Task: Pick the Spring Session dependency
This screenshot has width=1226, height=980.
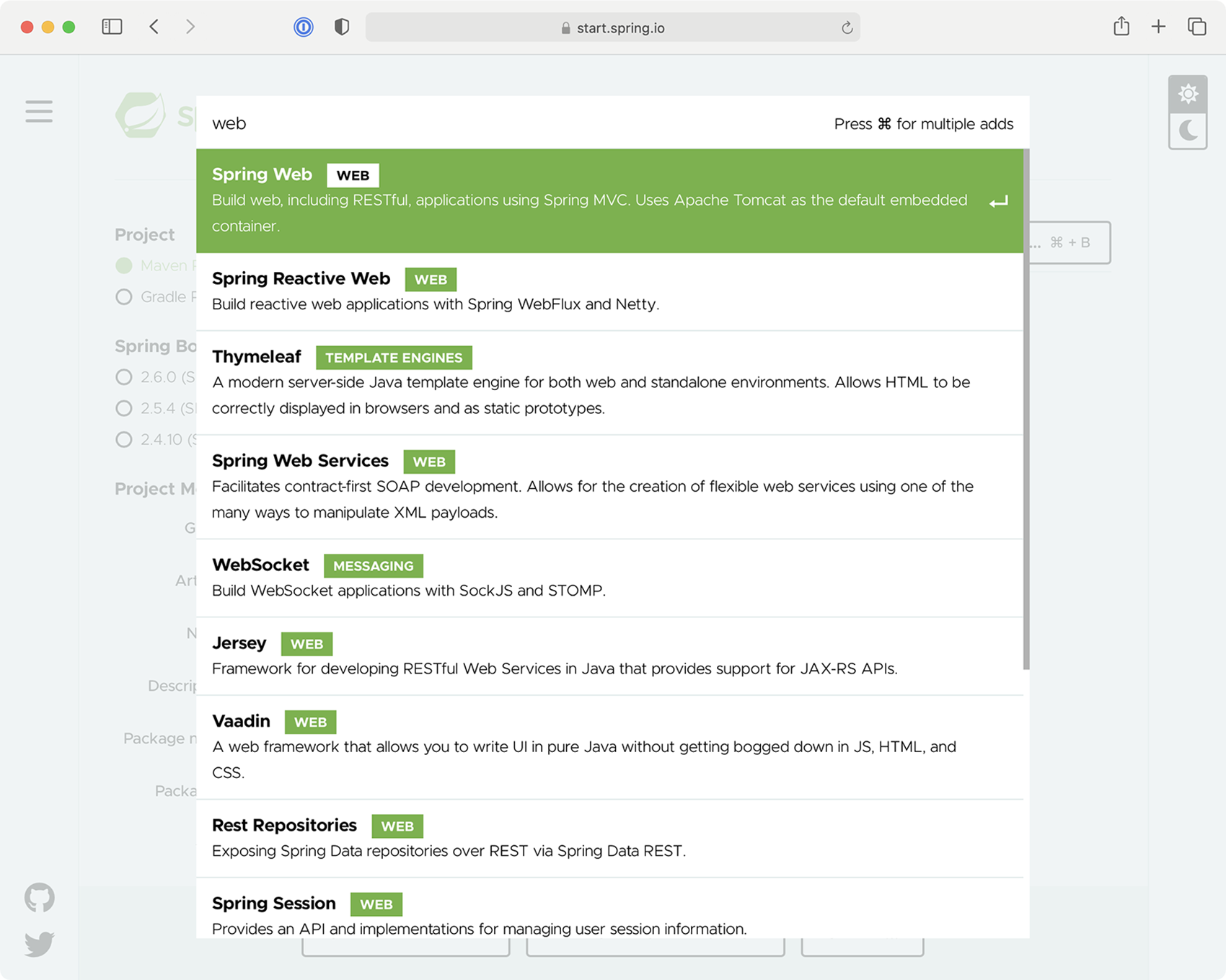Action: pyautogui.click(x=609, y=908)
